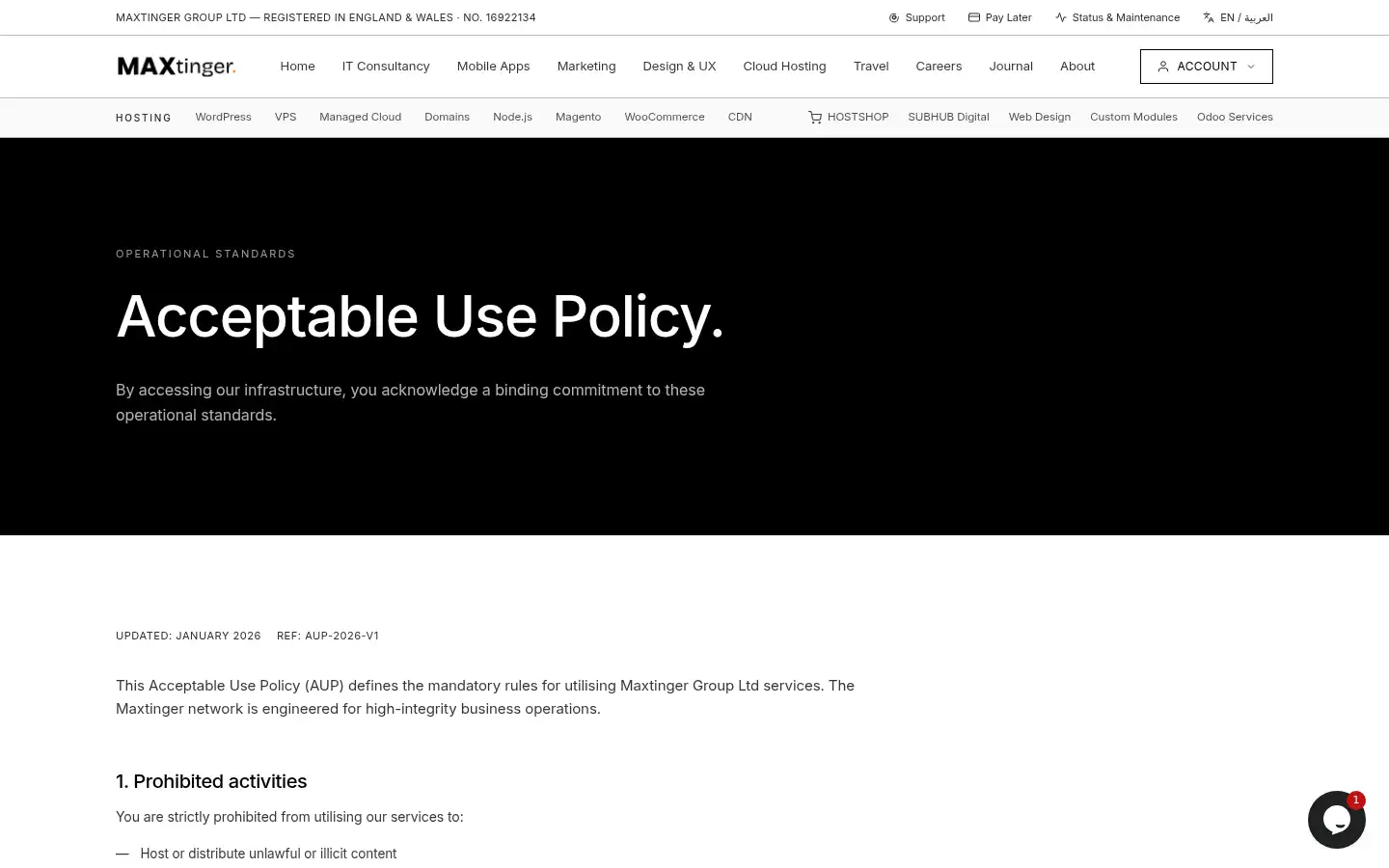Open the Pay Later link
Viewport: 1389px width, 868px height.
click(x=1000, y=17)
